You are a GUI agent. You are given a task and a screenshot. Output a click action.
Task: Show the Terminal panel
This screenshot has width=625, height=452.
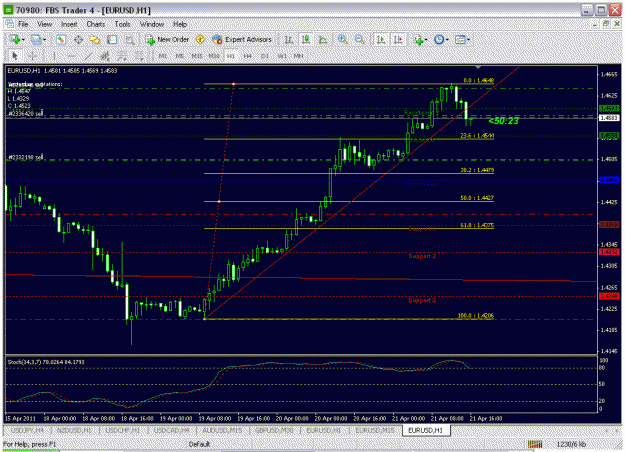112,39
